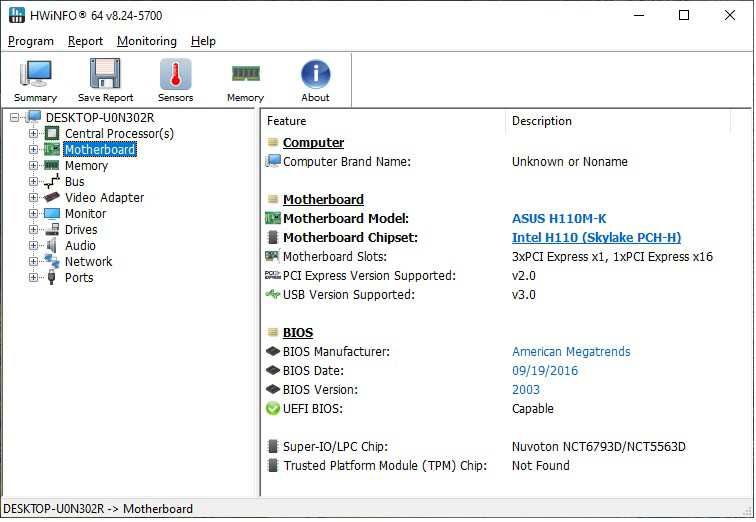
Task: Click the American Megatrends value
Action: tap(571, 351)
